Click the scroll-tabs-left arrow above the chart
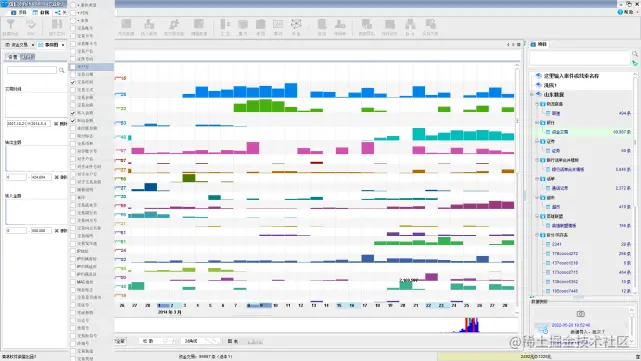The height and width of the screenshot is (361, 641). click(508, 45)
